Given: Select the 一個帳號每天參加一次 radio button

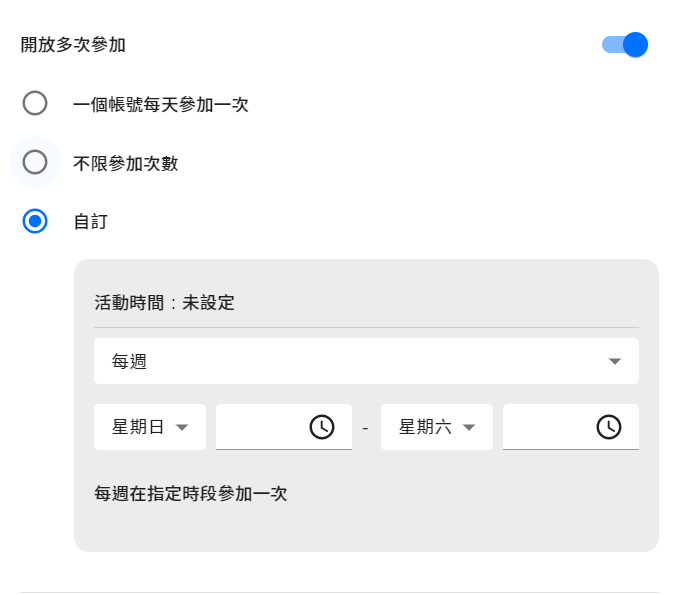Looking at the screenshot, I should point(35,103).
